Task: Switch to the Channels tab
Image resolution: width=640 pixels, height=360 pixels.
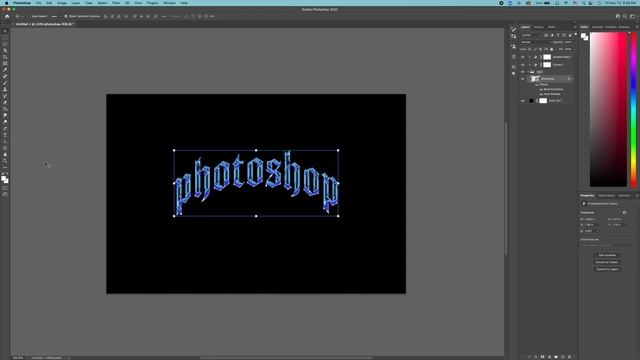Action: [x=539, y=27]
